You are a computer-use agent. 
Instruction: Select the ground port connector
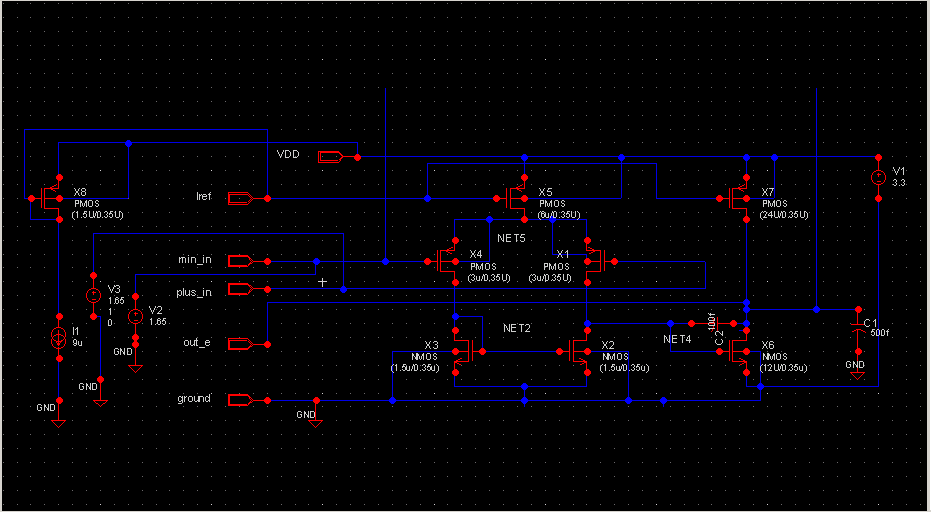241,400
